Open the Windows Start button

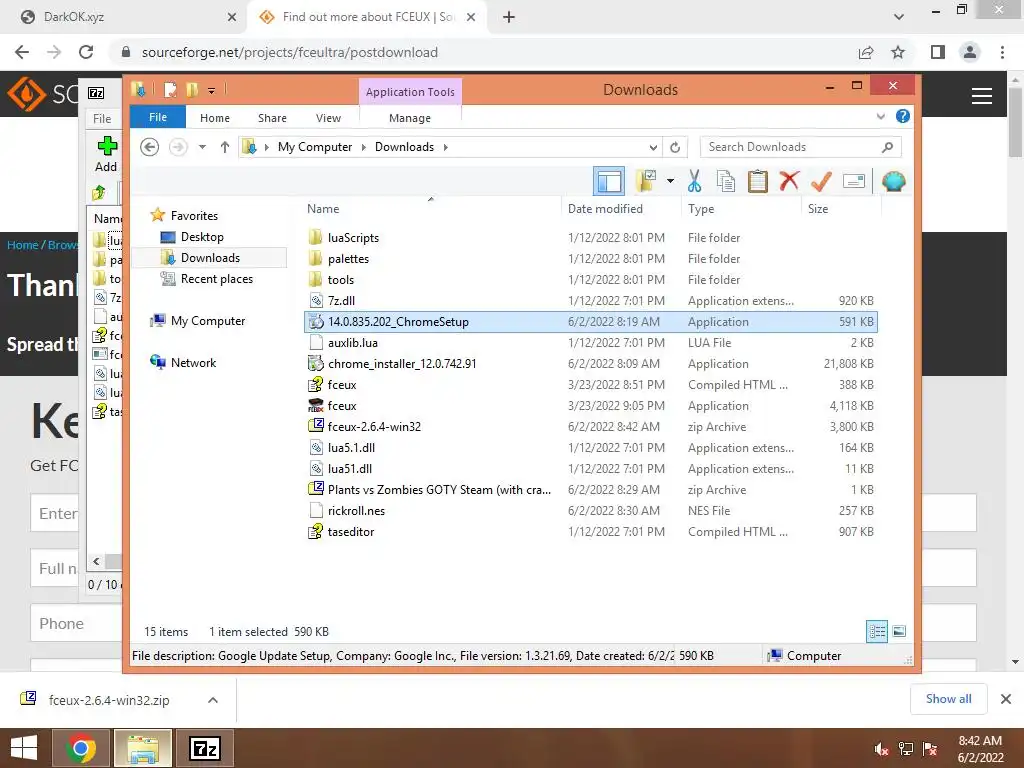point(24,748)
